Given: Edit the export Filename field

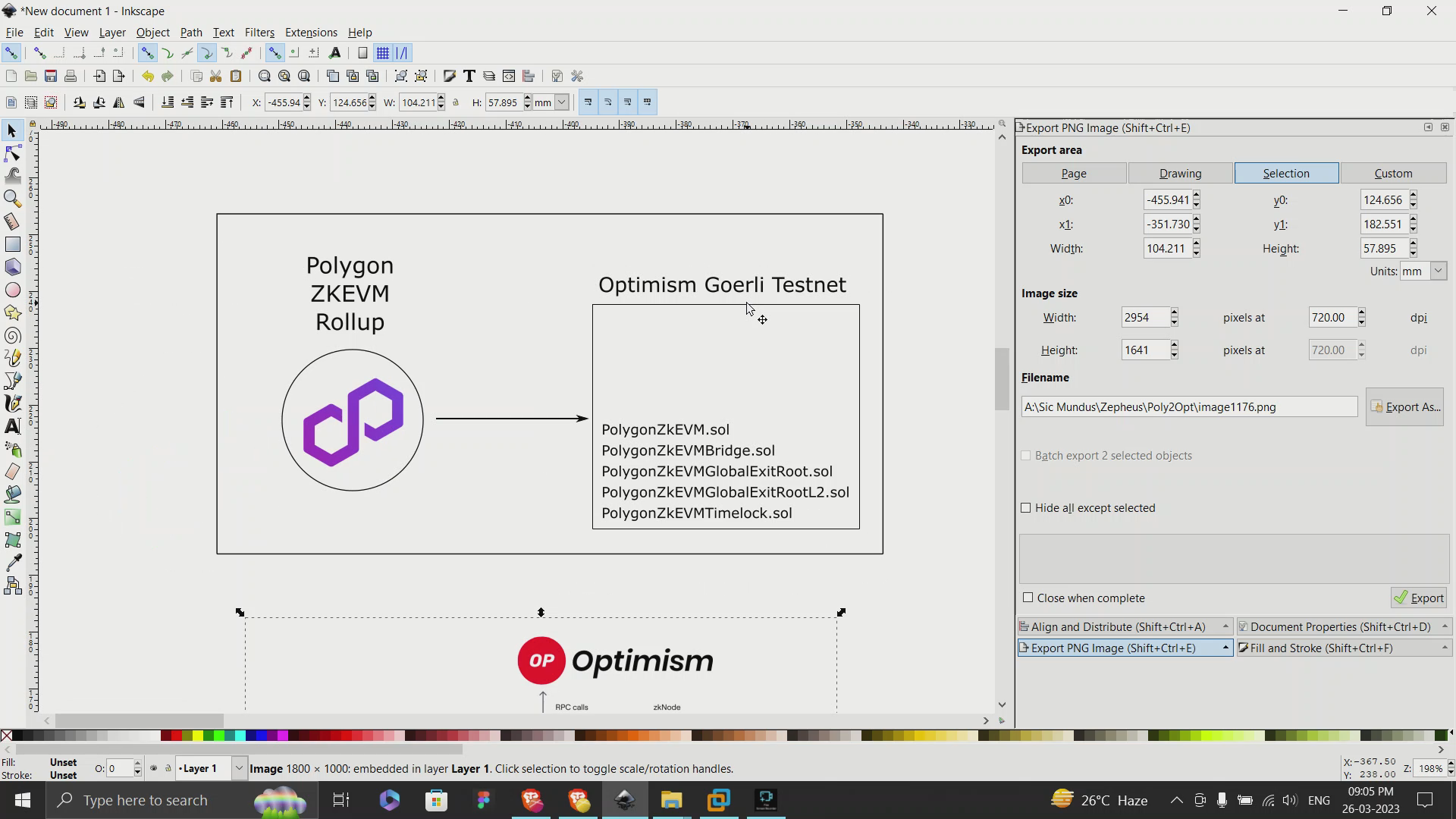Looking at the screenshot, I should pos(1189,407).
